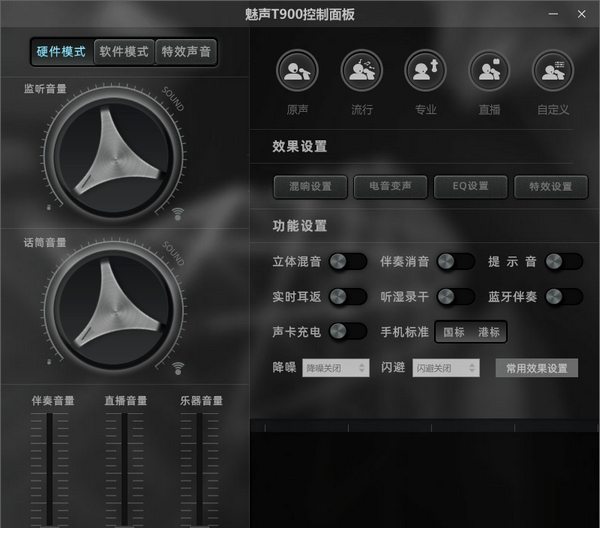Viewport: 600px width, 549px height.
Task: Switch to 硬件模式 tab
Action: coord(62,52)
